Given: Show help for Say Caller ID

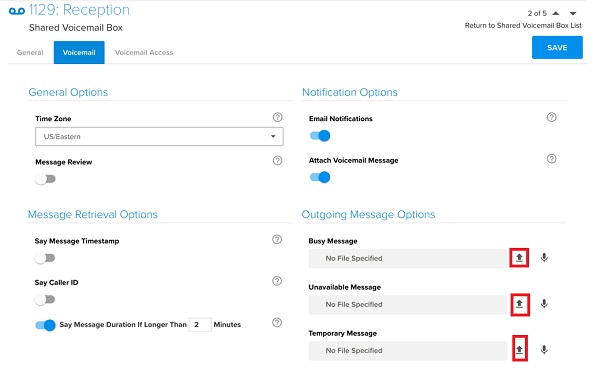Looking at the screenshot, I should pos(277,281).
